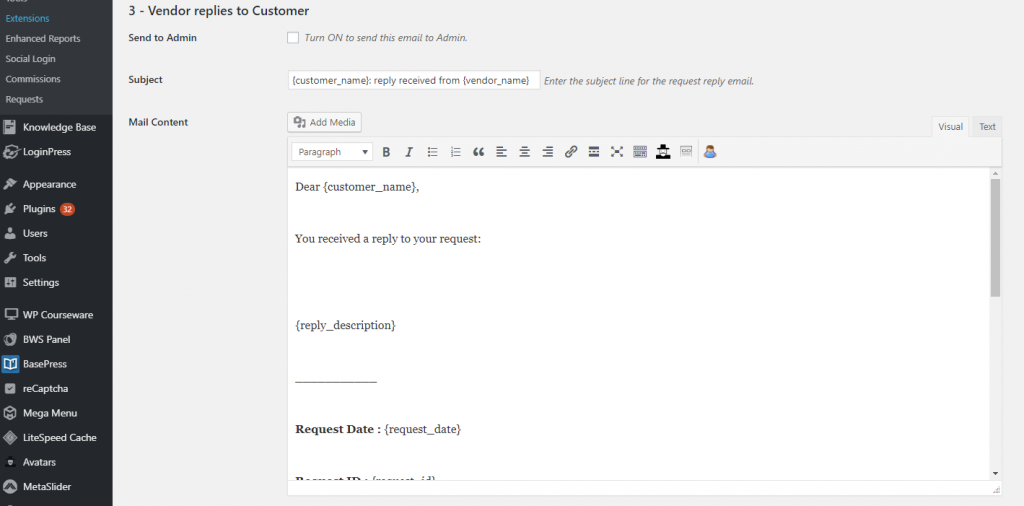This screenshot has width=1024, height=506.
Task: Click the {reply_description} placeholder text
Action: [345, 325]
